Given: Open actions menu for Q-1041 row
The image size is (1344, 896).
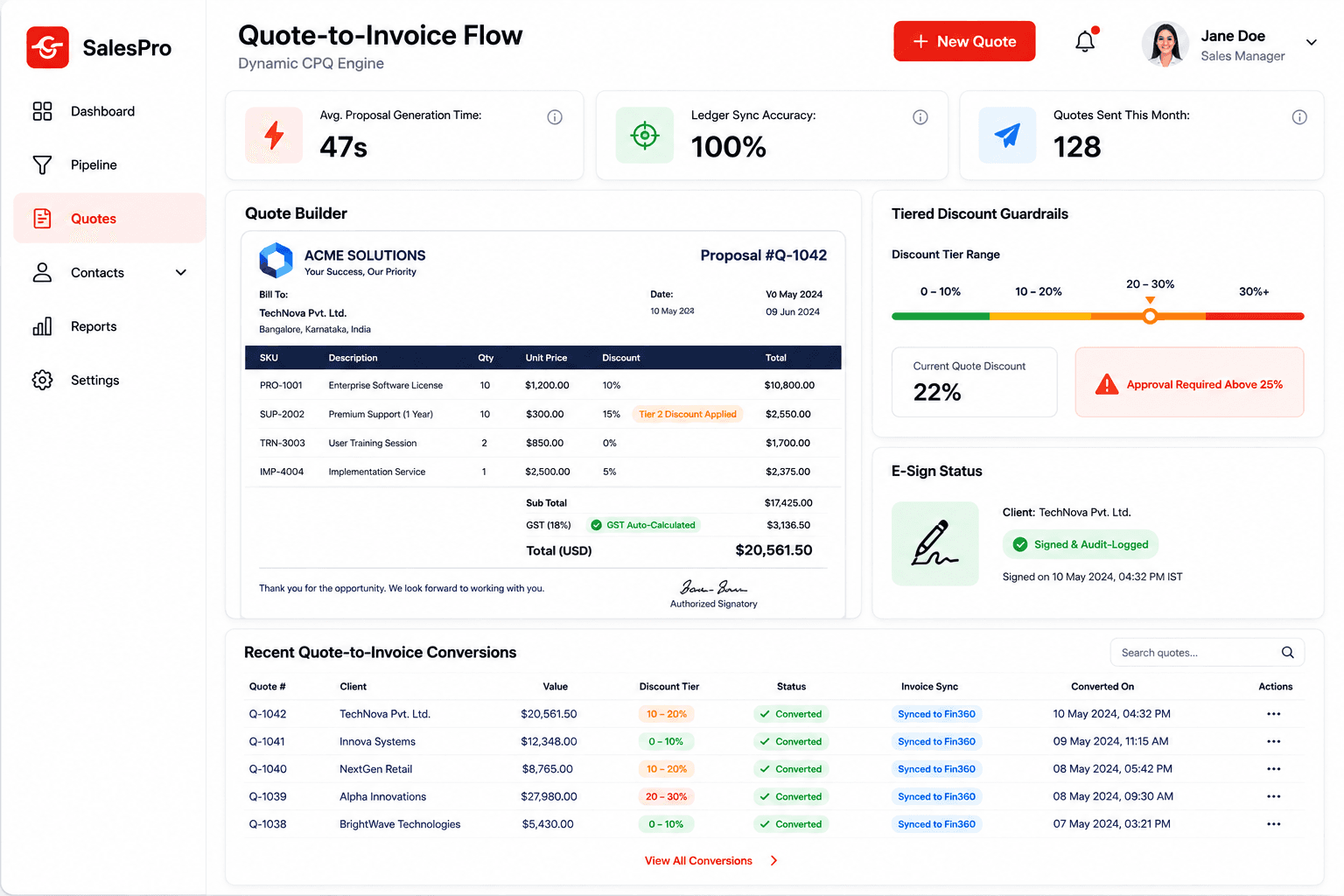Looking at the screenshot, I should coord(1273,741).
